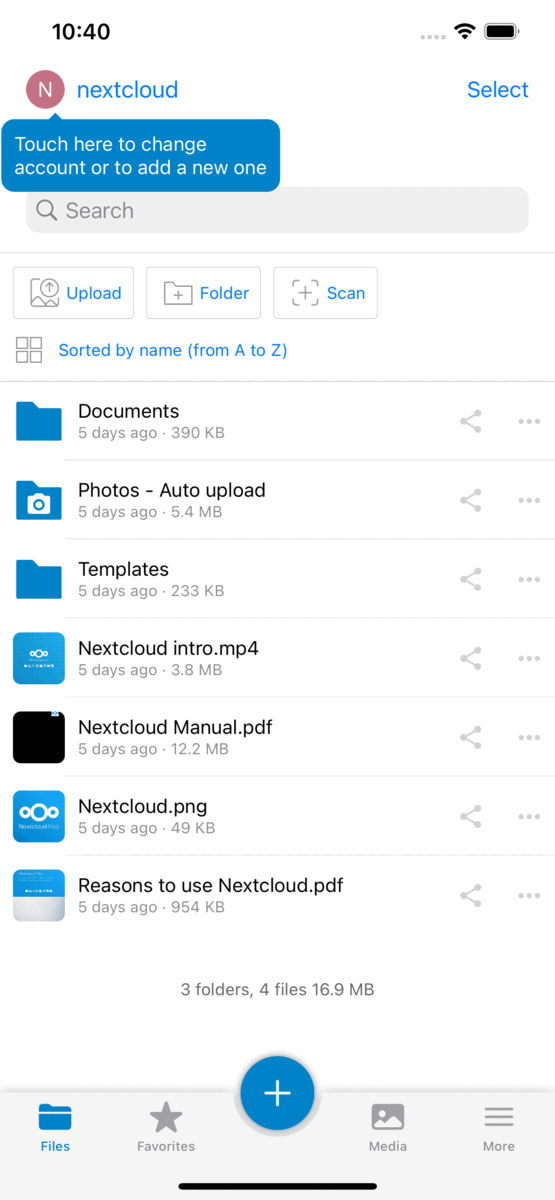Screen dimensions: 555x1200
Task: Share the Nextcloud.png file
Action: [471, 817]
